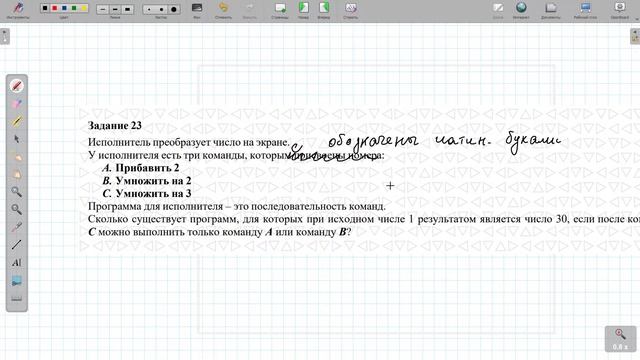Go to next page (Forward)
This screenshot has height=360, width=640.
pyautogui.click(x=324, y=10)
